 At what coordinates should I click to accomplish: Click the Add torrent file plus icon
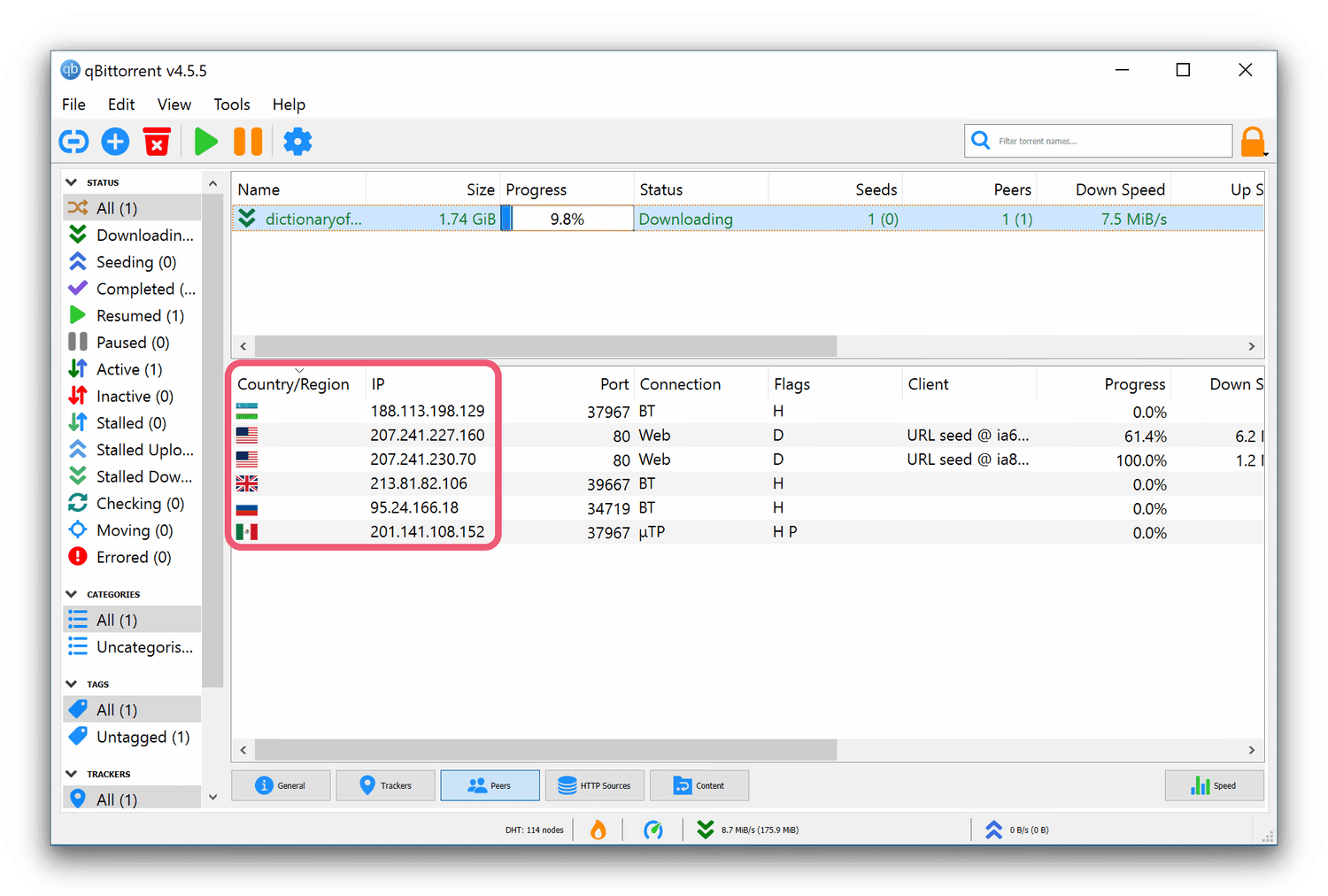click(115, 142)
